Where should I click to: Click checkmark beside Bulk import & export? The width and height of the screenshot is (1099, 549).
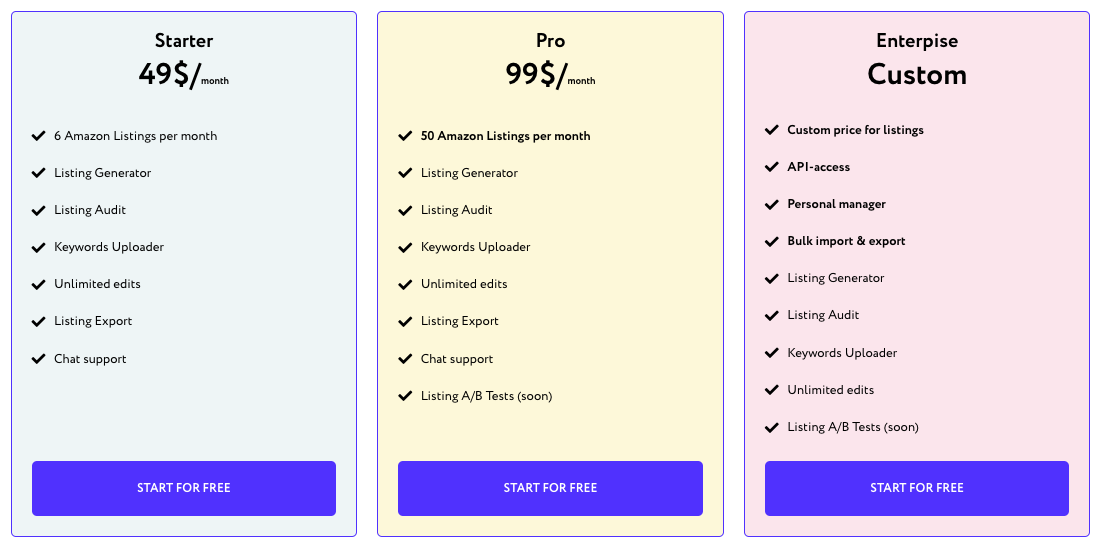[x=772, y=241]
